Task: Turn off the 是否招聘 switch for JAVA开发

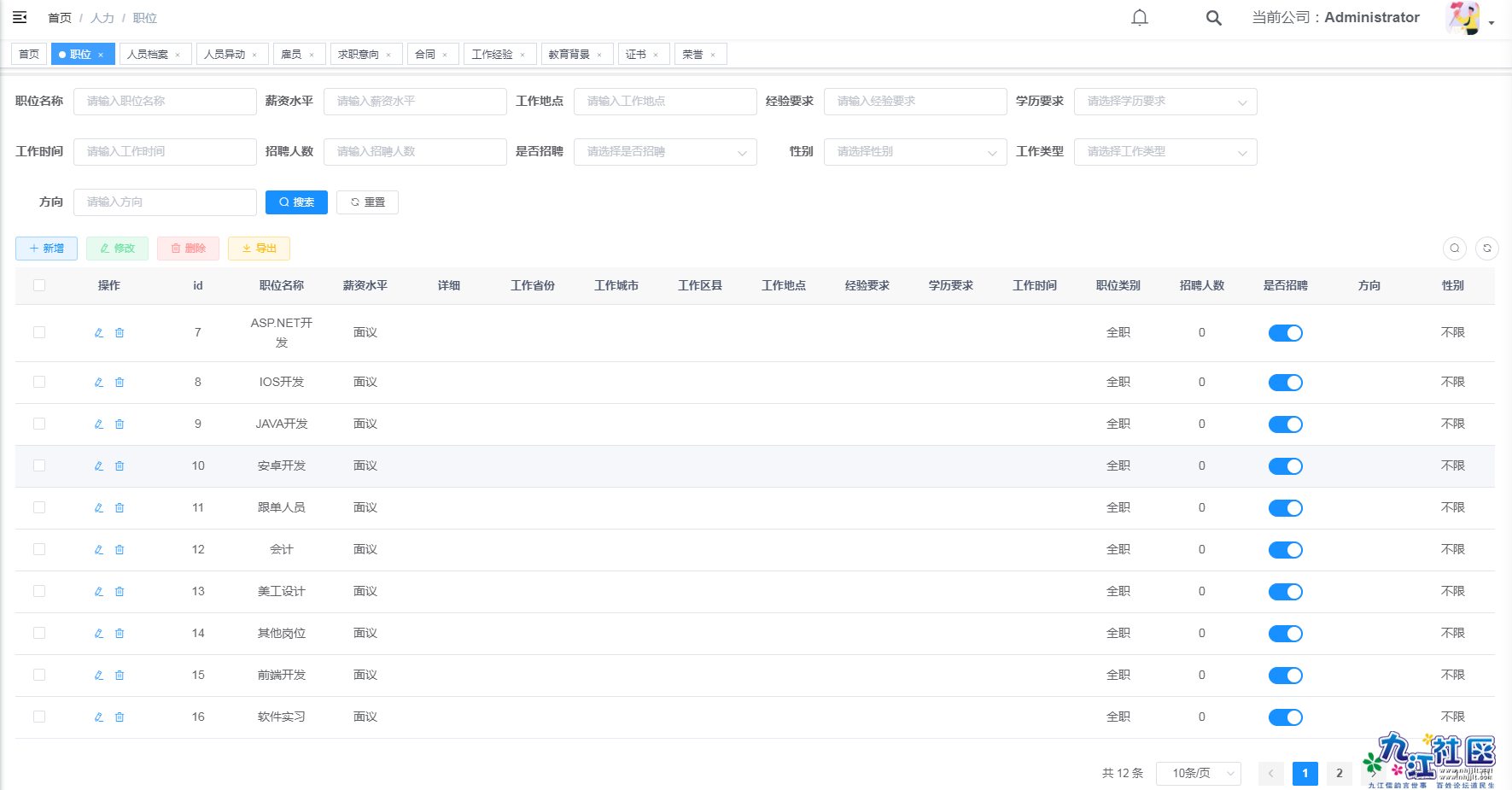Action: tap(1285, 424)
